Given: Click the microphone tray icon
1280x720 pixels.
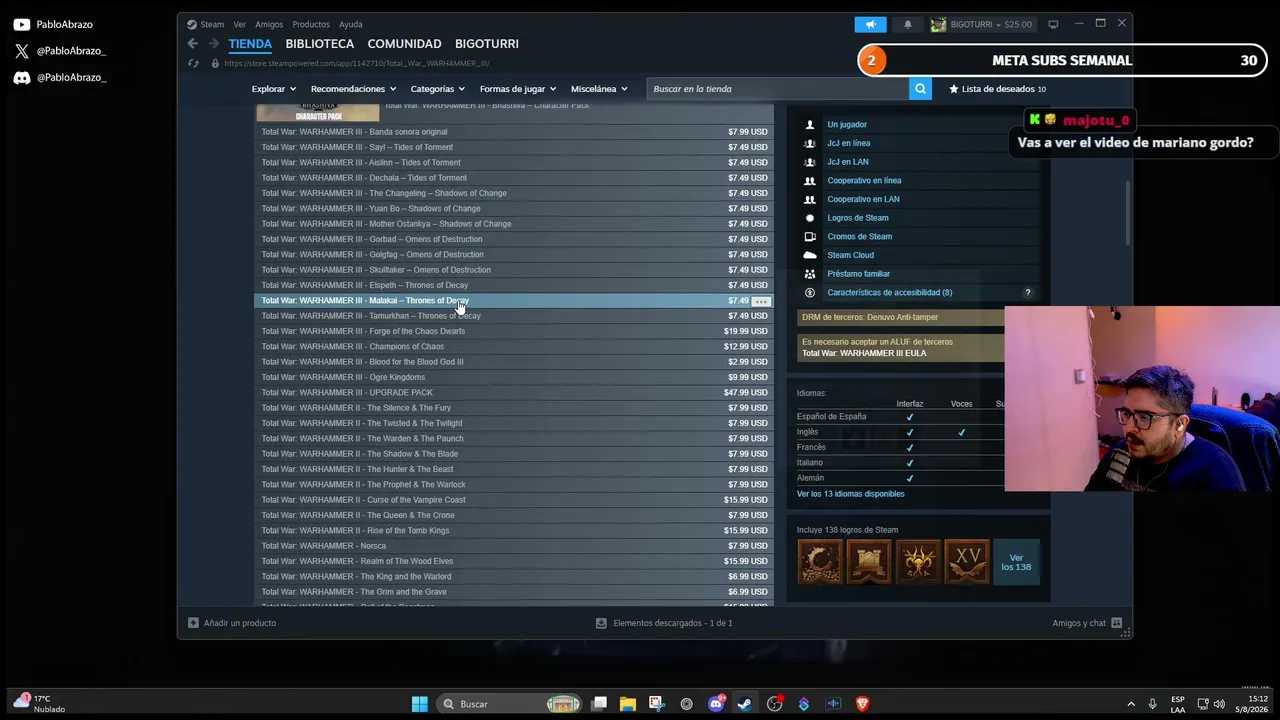Looking at the screenshot, I should (1153, 704).
